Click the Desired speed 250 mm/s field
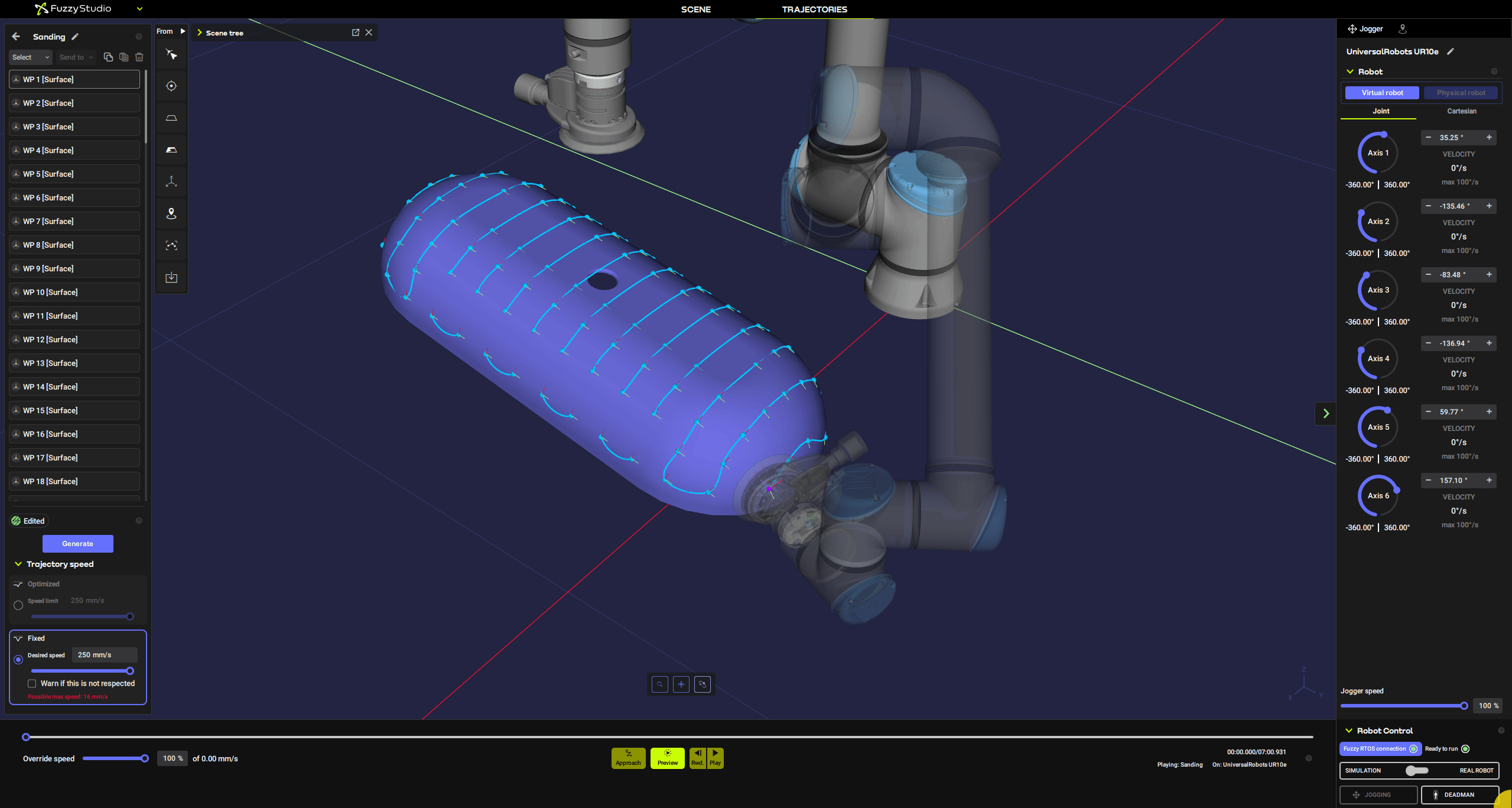Viewport: 1512px width, 808px height. pyautogui.click(x=105, y=655)
